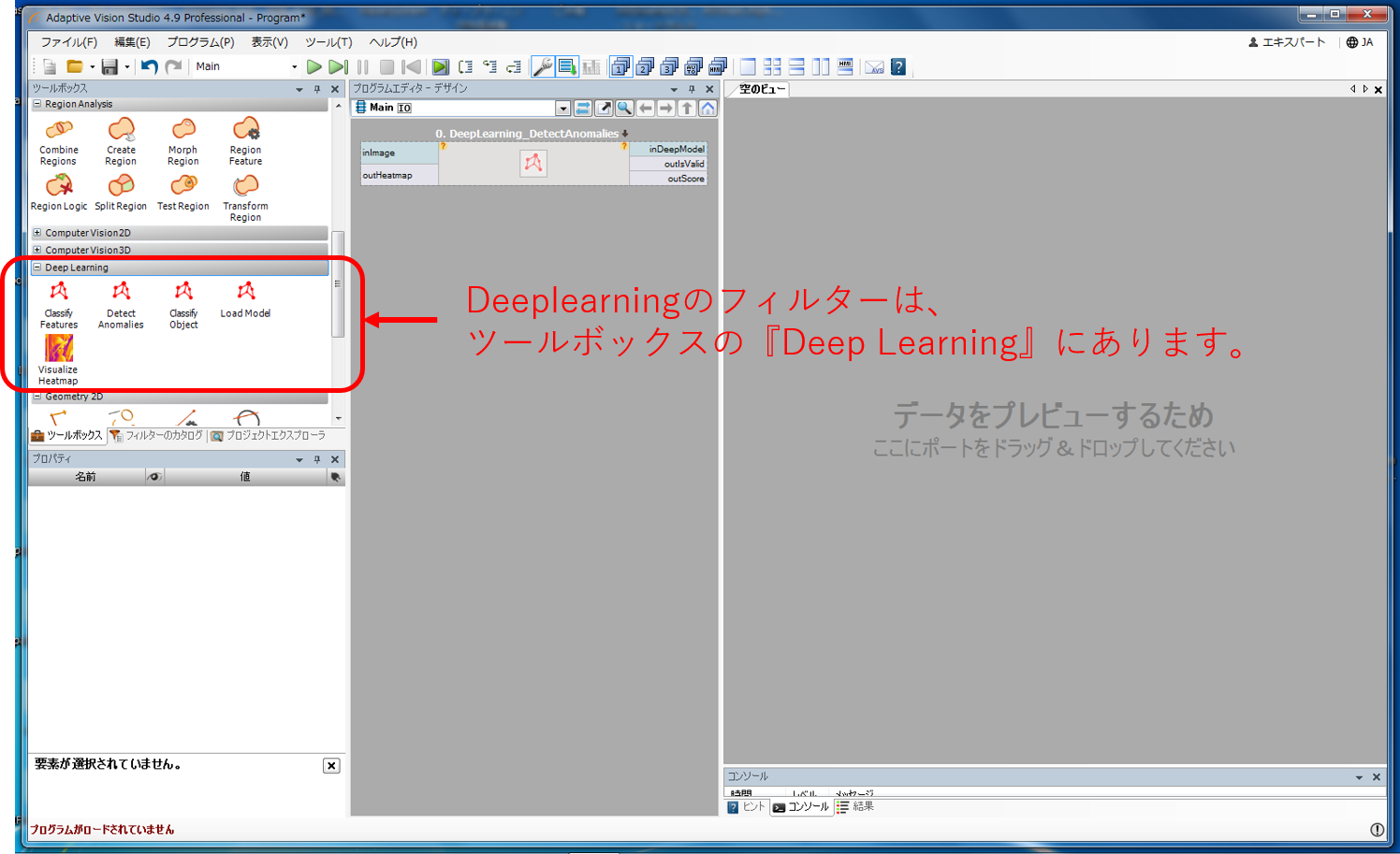Viewport: 1400px width, 854px height.
Task: Click エキスパート user level button
Action: pyautogui.click(x=1287, y=42)
